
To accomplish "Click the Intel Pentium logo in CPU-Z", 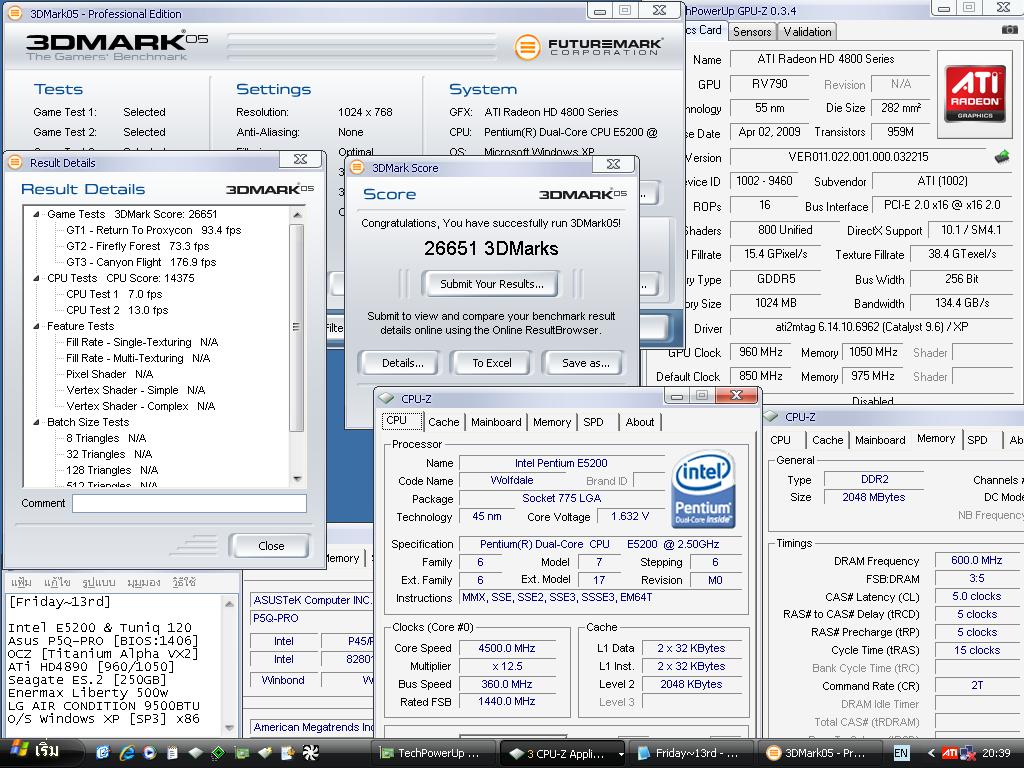I will 704,489.
